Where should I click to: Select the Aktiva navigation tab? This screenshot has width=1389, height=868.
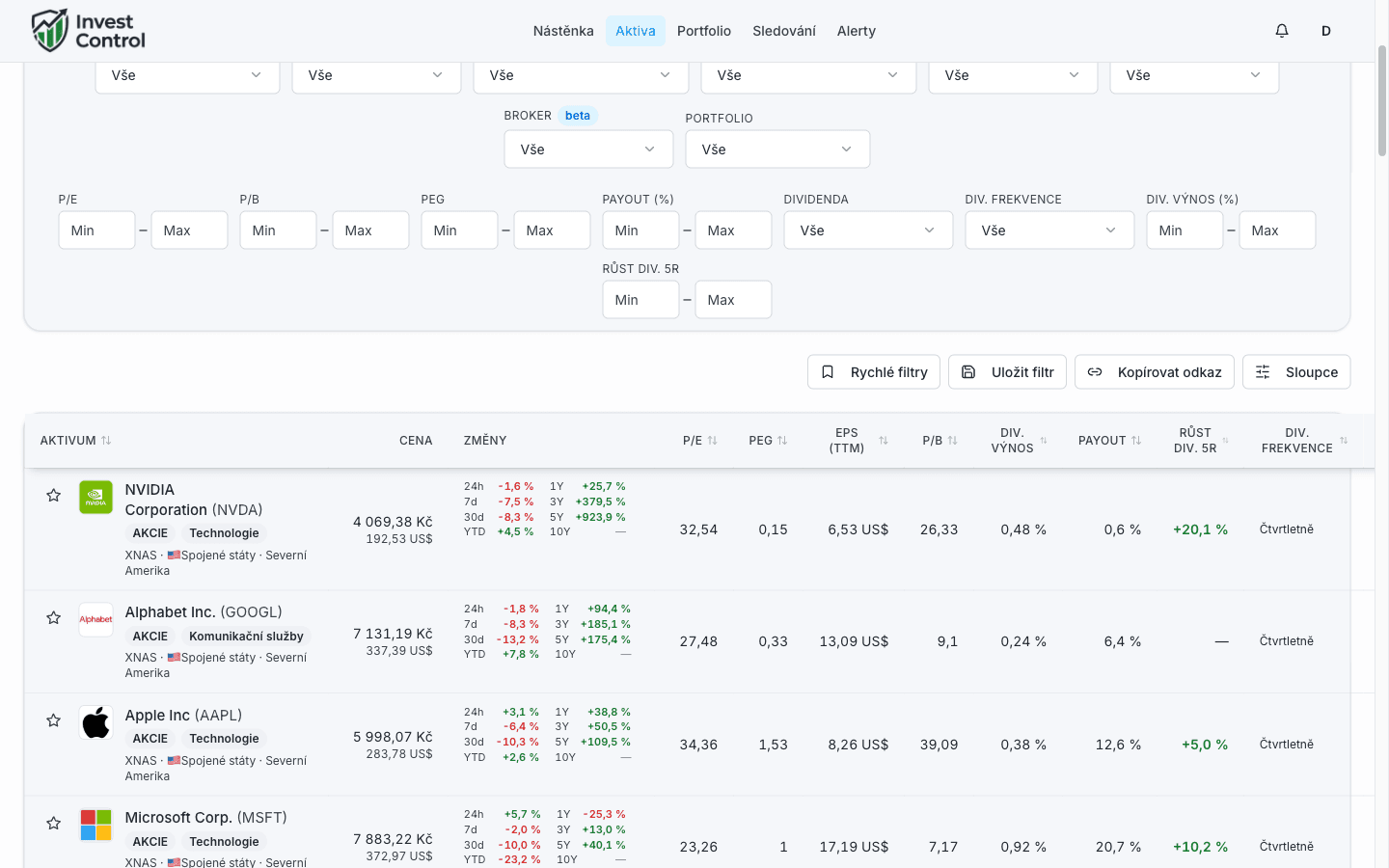(636, 31)
